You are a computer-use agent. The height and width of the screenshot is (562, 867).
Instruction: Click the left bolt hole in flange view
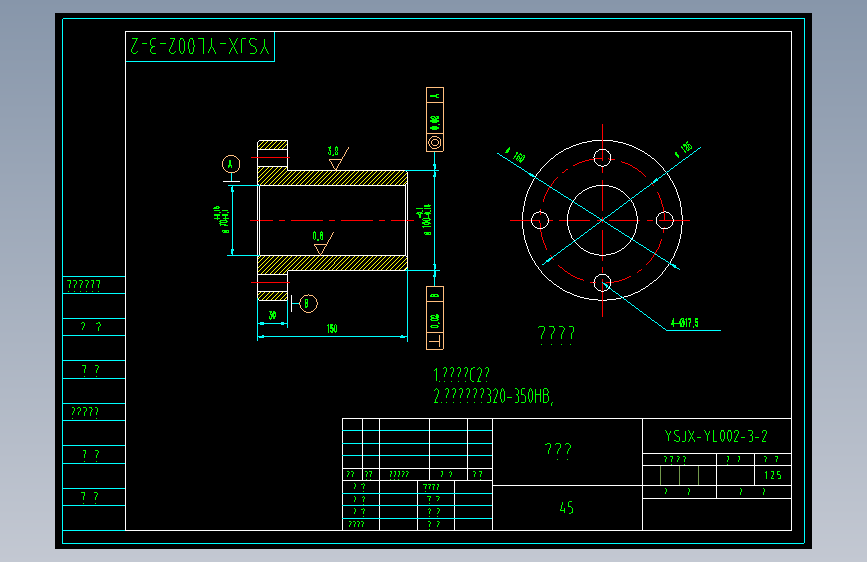tap(540, 220)
